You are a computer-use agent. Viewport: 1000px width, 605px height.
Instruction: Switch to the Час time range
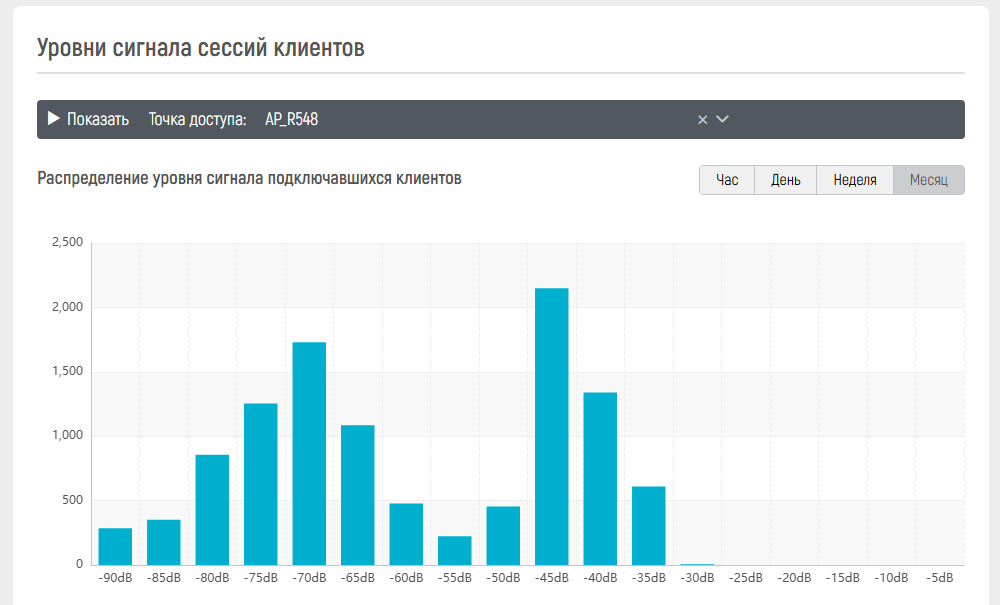[727, 180]
